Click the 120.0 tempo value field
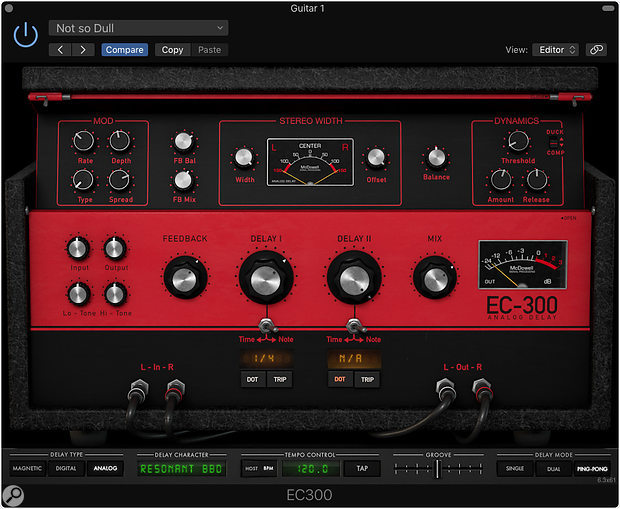620x509 pixels. 310,469
